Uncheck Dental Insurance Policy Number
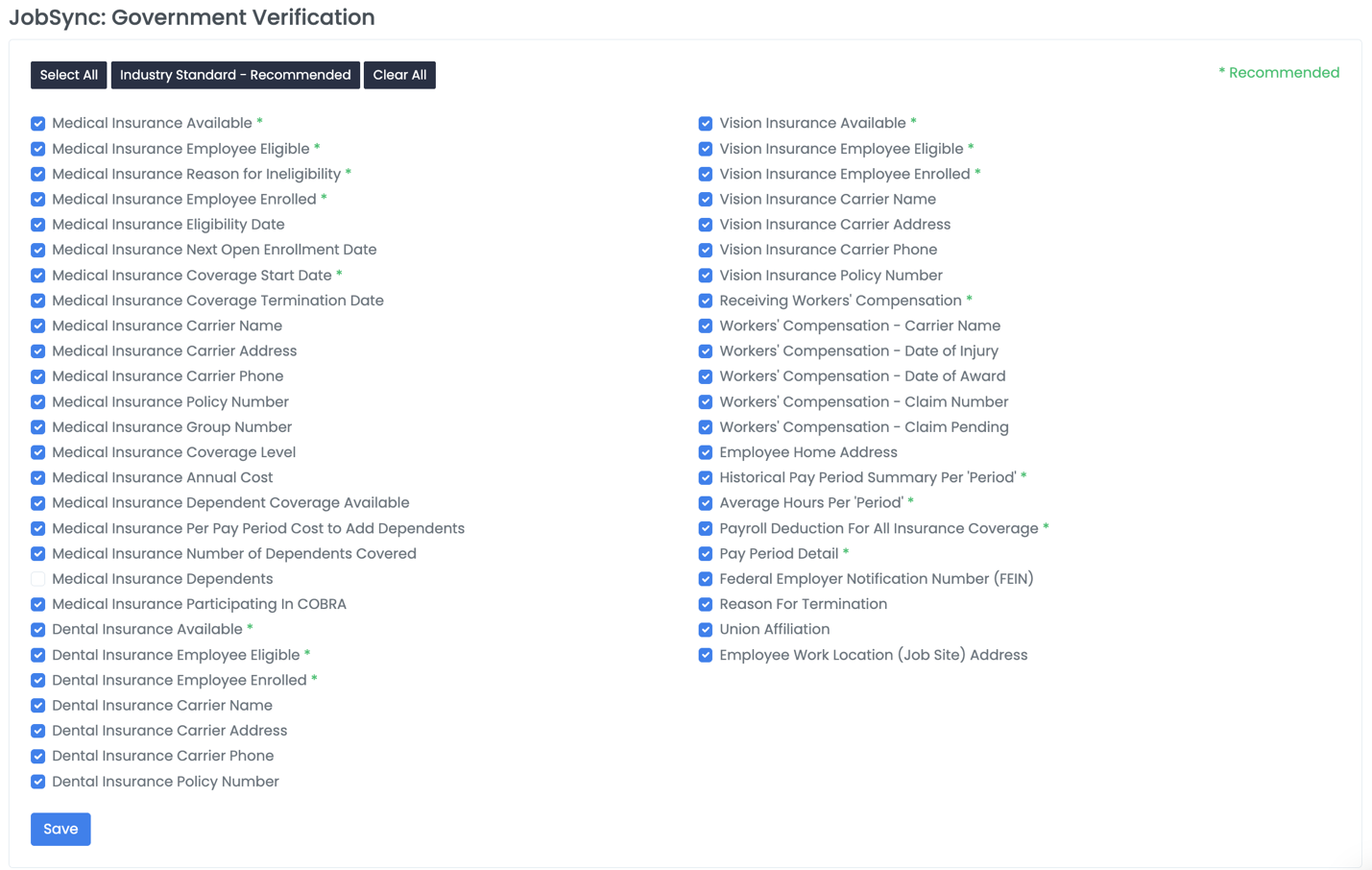 38,782
